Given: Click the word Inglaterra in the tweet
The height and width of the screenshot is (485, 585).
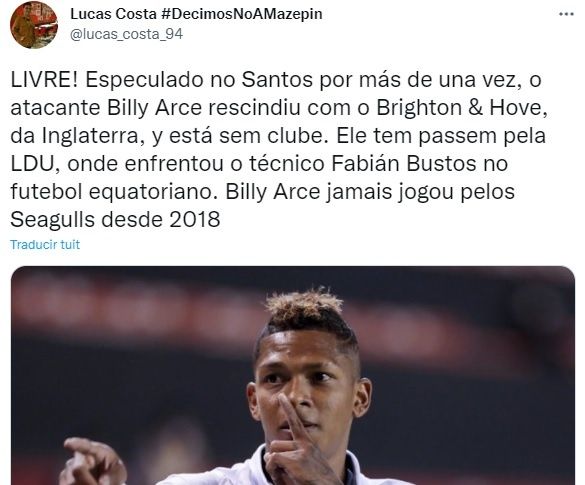Looking at the screenshot, I should coord(90,136).
